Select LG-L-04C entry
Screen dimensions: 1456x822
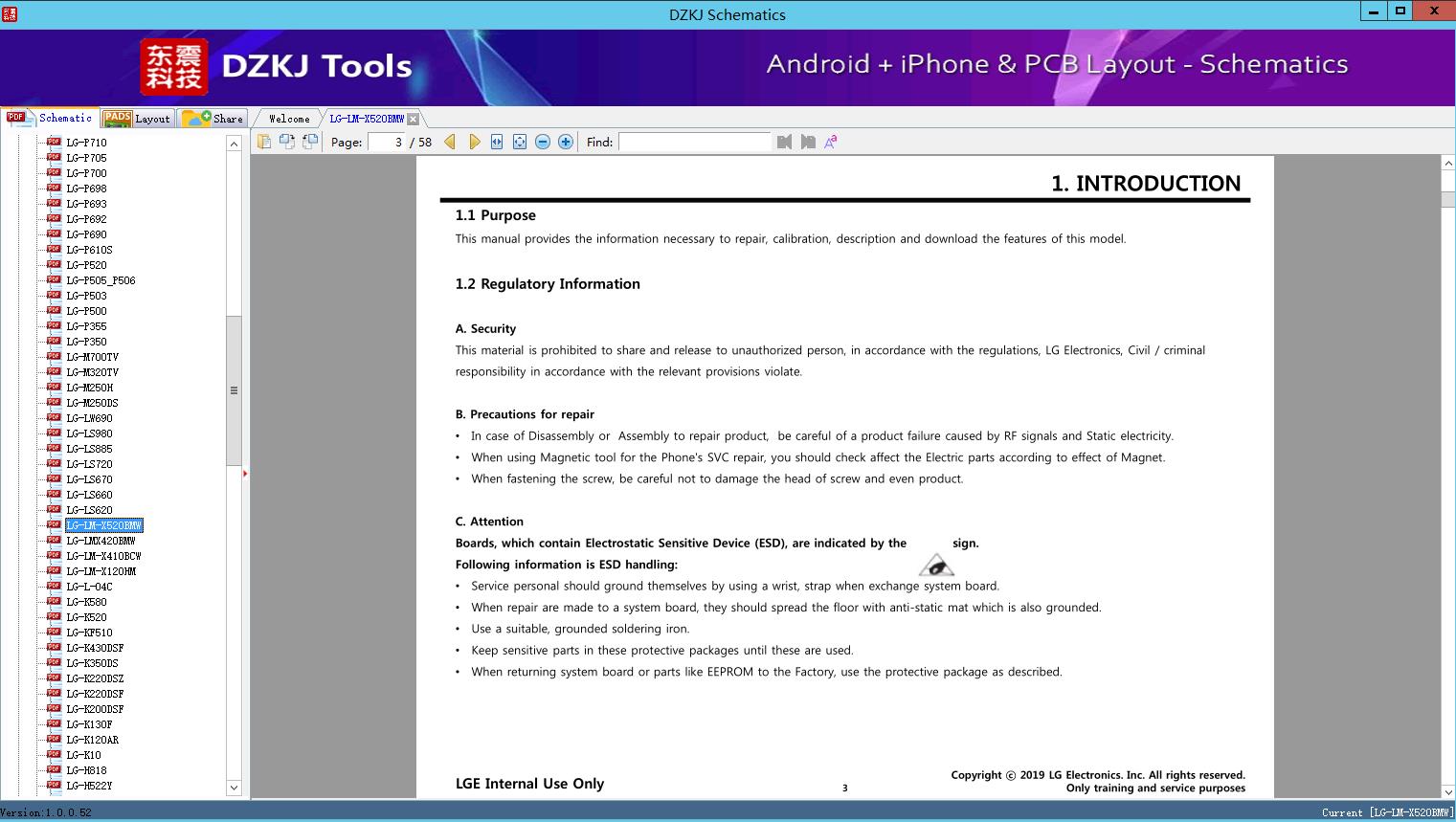89,587
